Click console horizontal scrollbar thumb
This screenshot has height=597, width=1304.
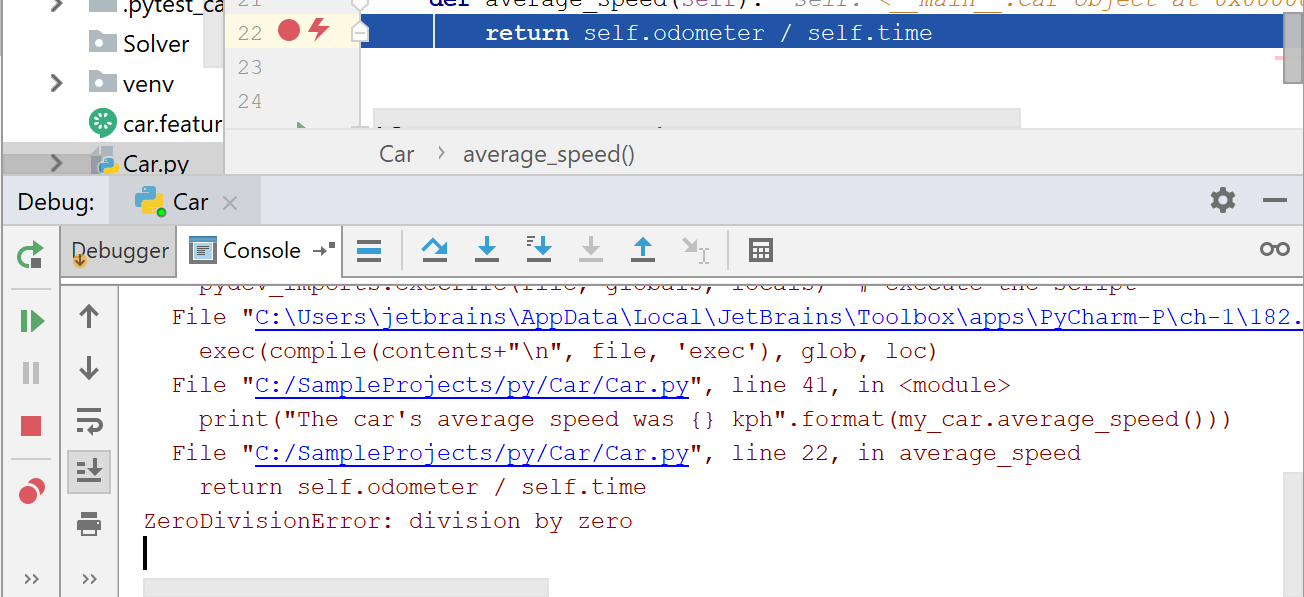tap(346, 587)
